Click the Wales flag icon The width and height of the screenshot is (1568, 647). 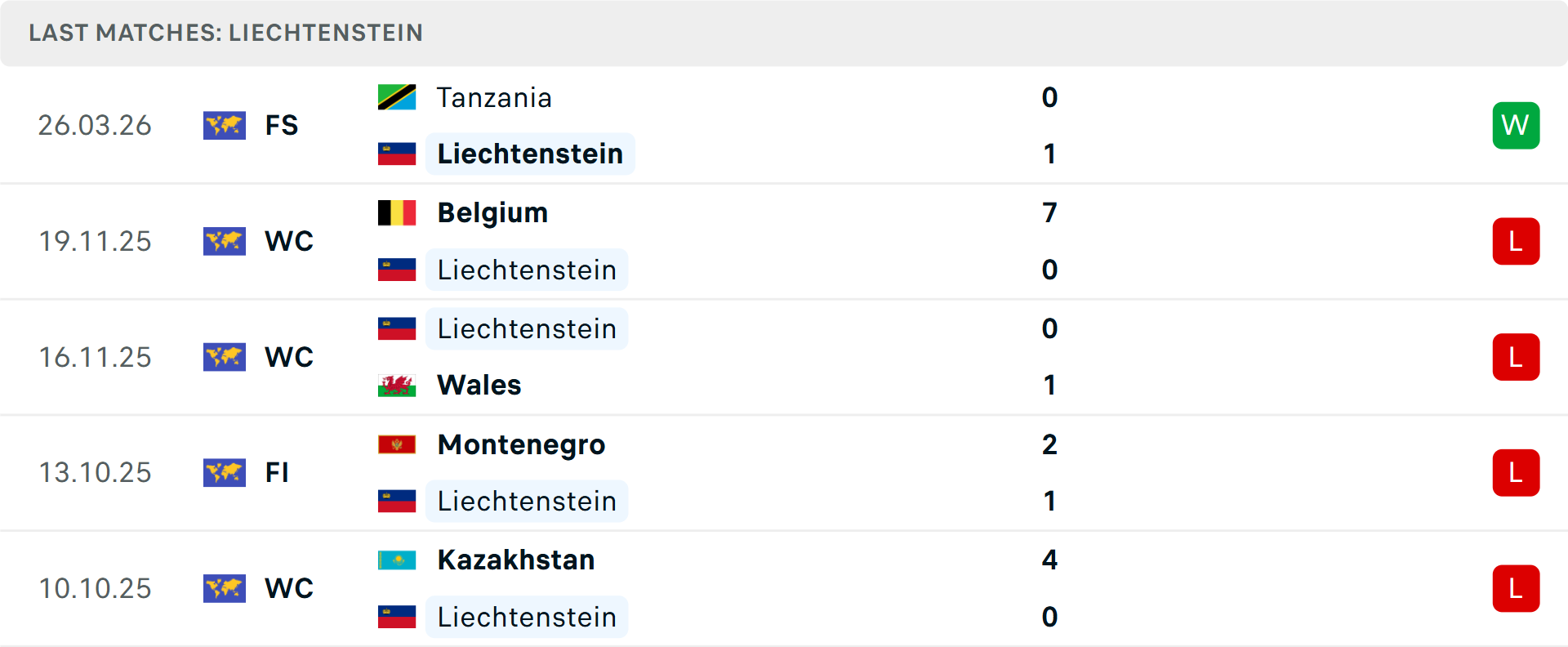point(398,385)
